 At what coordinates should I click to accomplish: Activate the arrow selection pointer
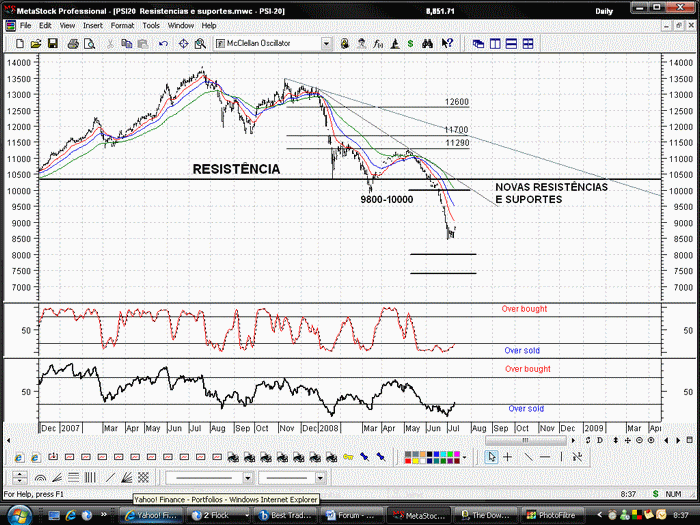(492, 457)
